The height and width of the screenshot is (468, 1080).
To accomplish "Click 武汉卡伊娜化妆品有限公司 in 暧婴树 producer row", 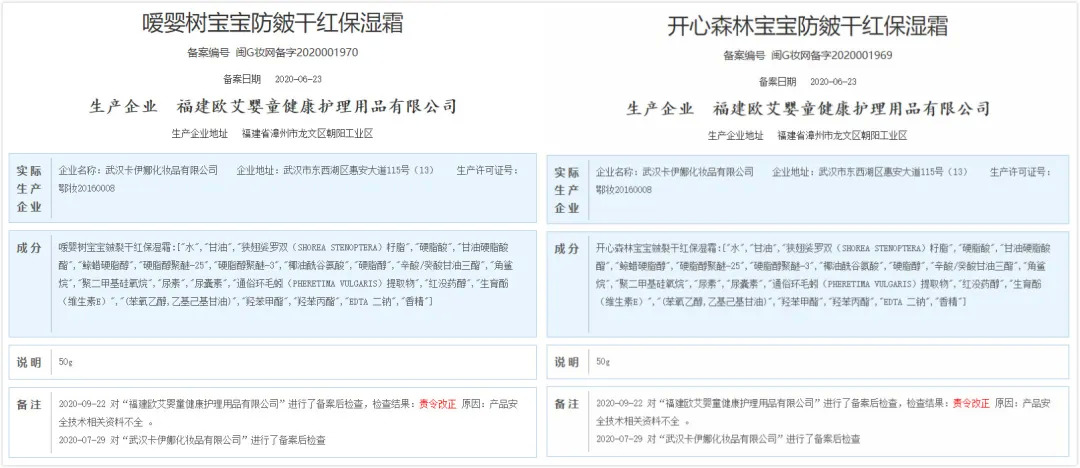I will coord(160,170).
